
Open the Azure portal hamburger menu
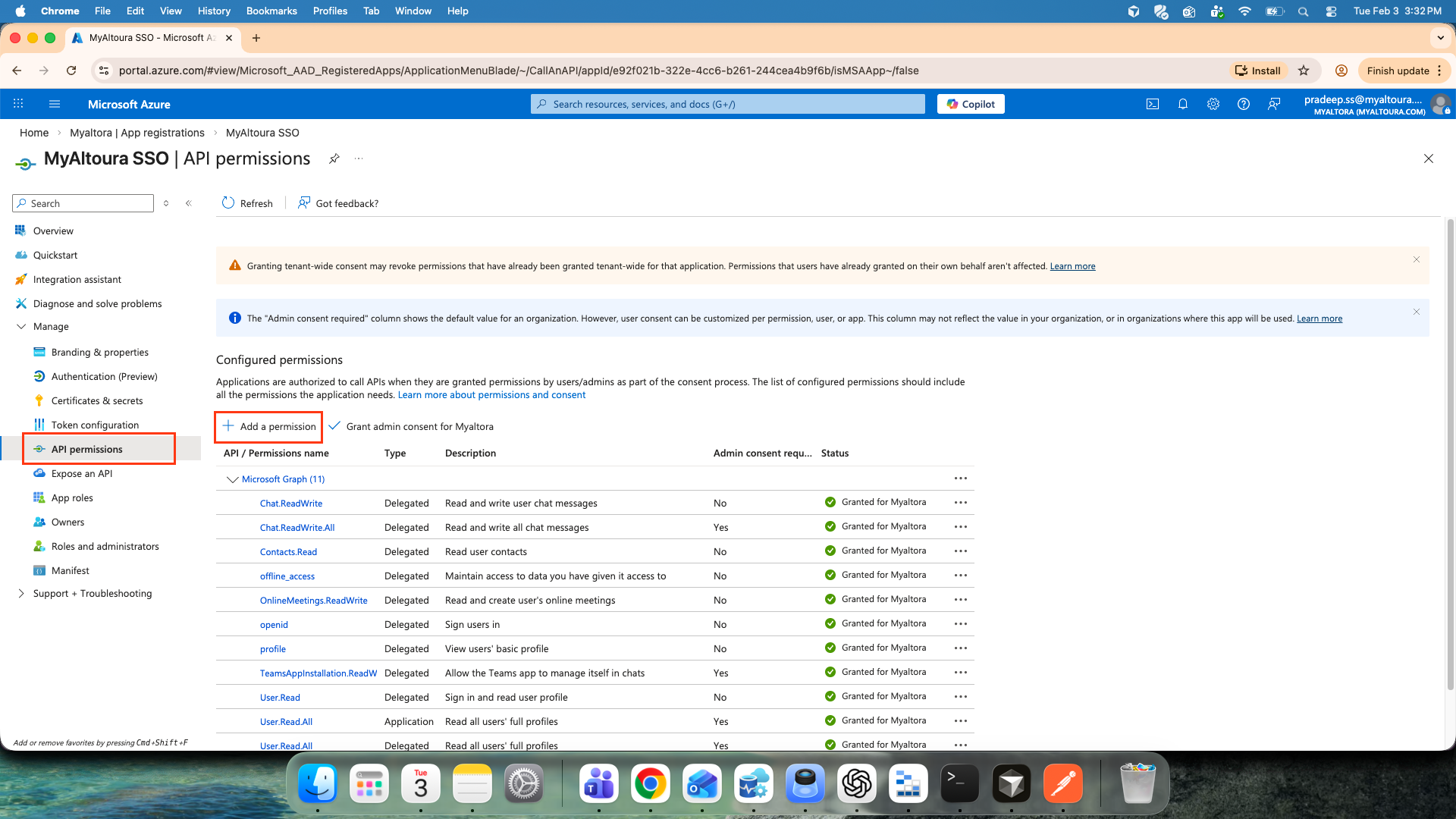(54, 104)
